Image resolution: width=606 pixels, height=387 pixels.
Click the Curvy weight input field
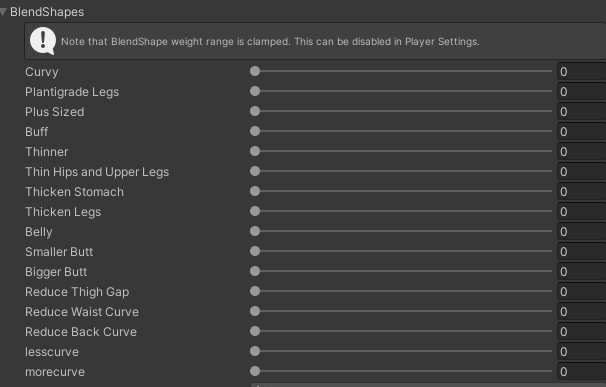point(581,72)
